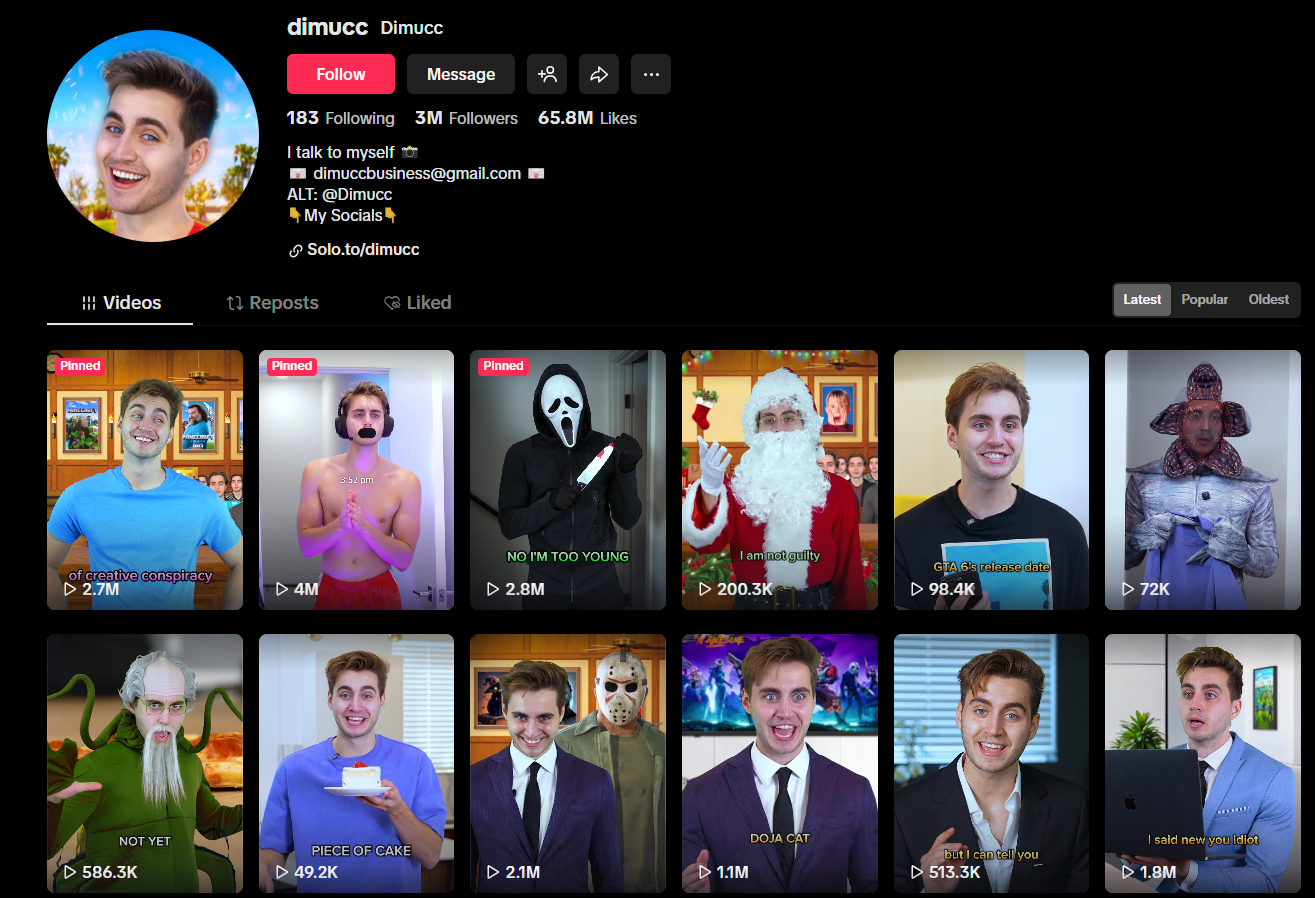The height and width of the screenshot is (898, 1315).
Task: Visit the Solo.to/dimucc link
Action: (x=361, y=249)
